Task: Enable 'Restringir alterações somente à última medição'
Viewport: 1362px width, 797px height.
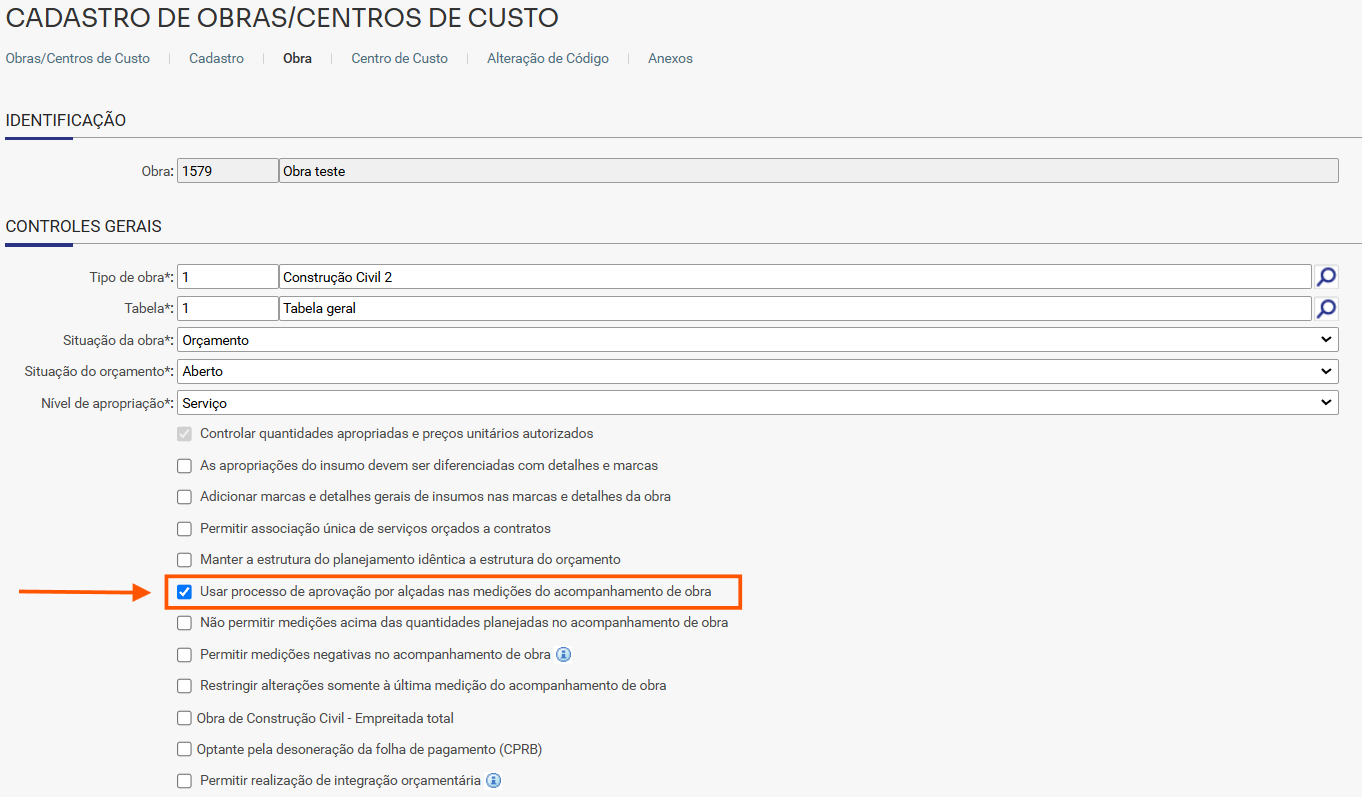Action: pos(184,686)
